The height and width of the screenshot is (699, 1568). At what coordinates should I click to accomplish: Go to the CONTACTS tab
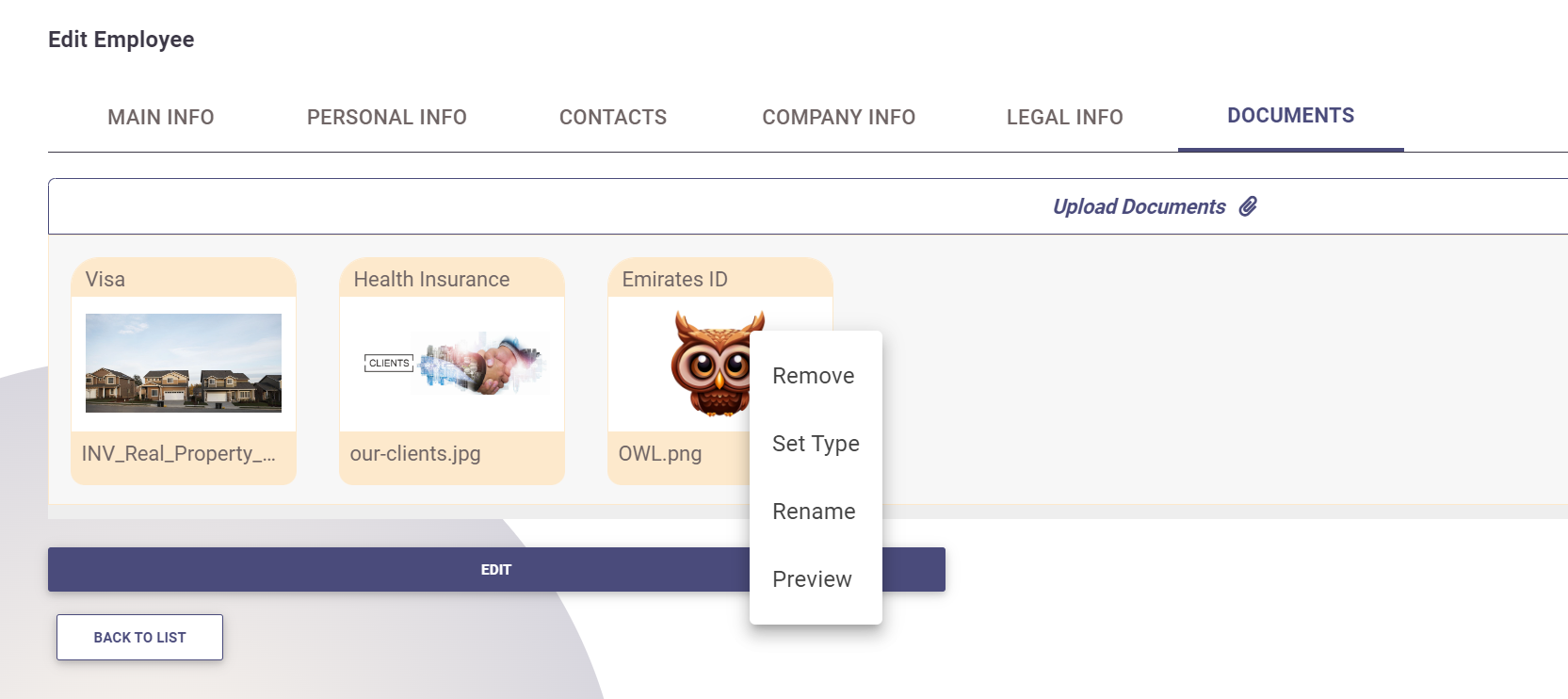point(613,117)
